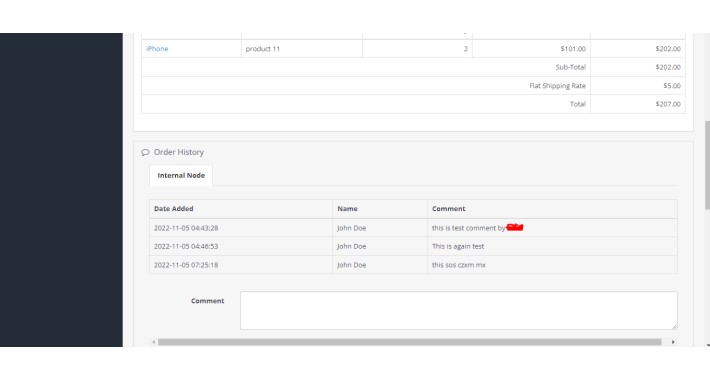Click the comment 'this is test comment by'
This screenshot has height=380, width=710.
(x=469, y=228)
